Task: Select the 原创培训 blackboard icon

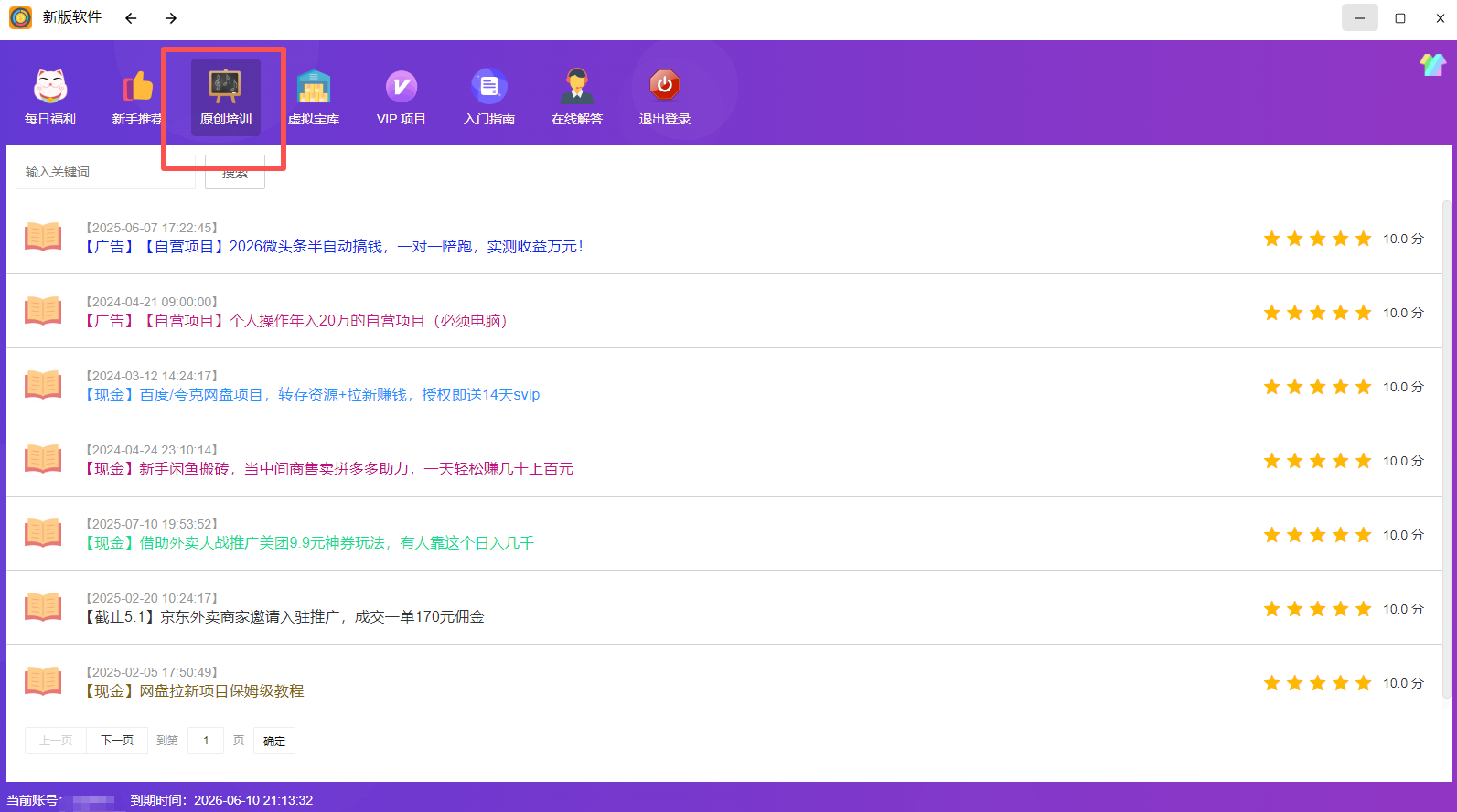Action: click(225, 87)
